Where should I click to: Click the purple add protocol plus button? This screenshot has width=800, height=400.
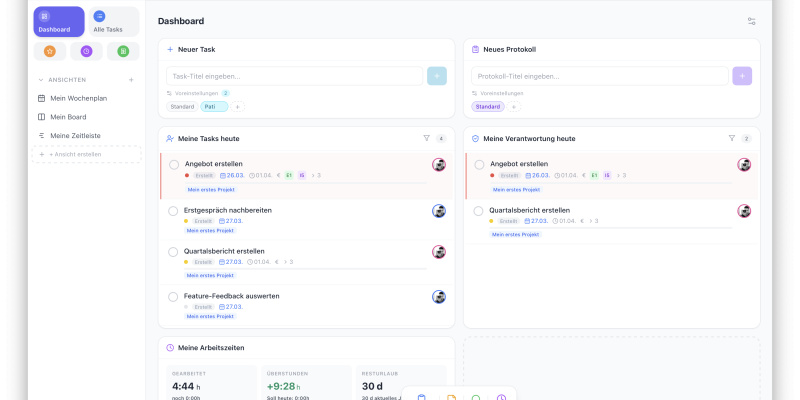click(742, 76)
